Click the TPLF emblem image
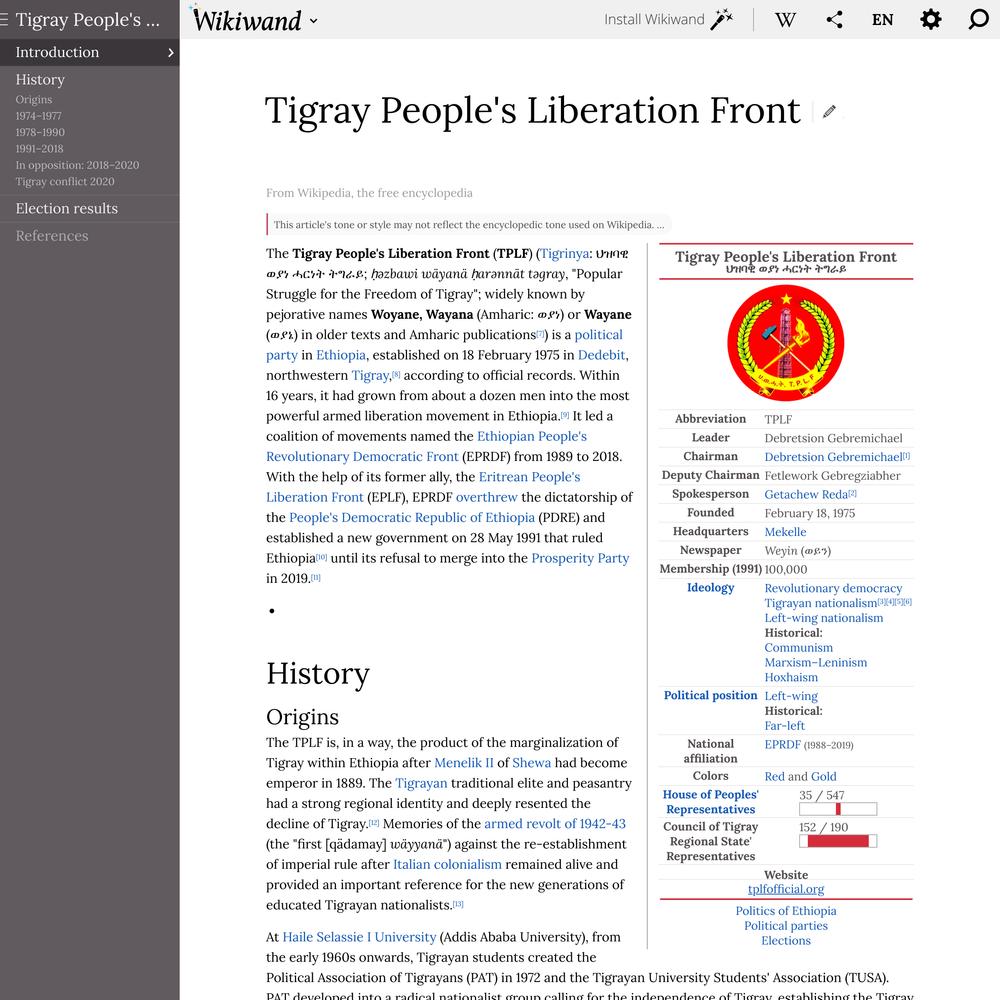 pyautogui.click(x=786, y=343)
